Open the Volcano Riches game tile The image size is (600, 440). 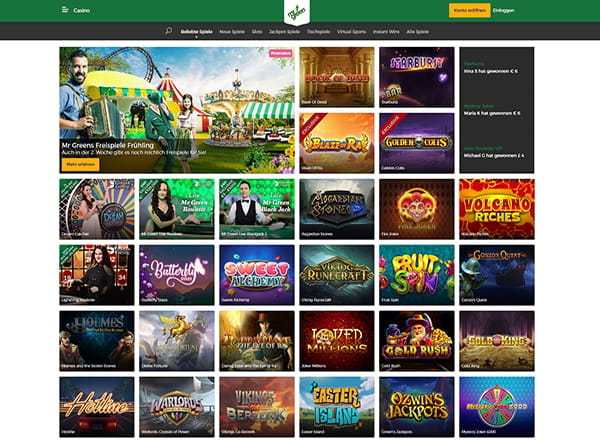[x=497, y=209]
